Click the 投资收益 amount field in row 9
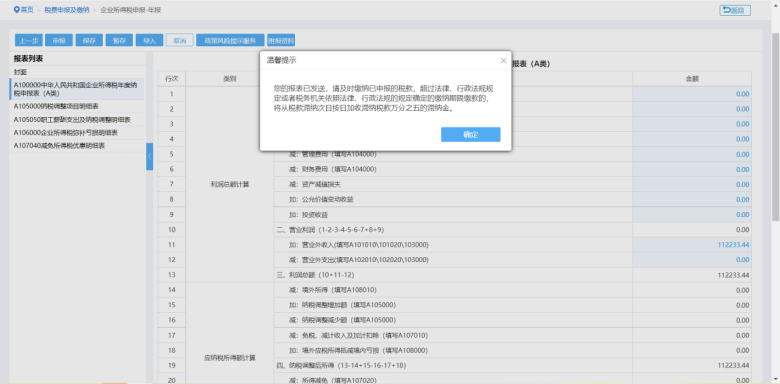Image resolution: width=780 pixels, height=384 pixels. [x=692, y=215]
